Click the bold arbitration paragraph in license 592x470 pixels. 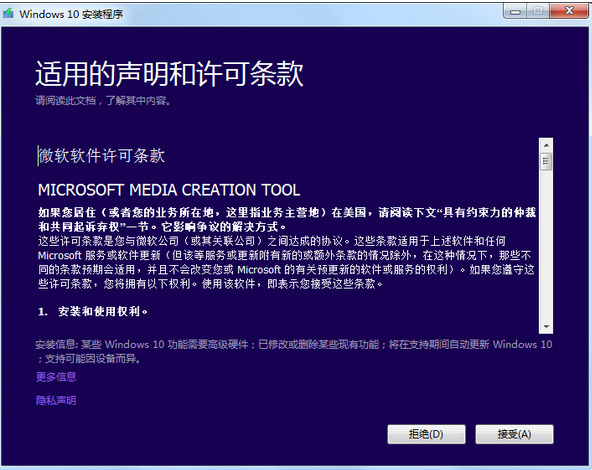click(287, 219)
